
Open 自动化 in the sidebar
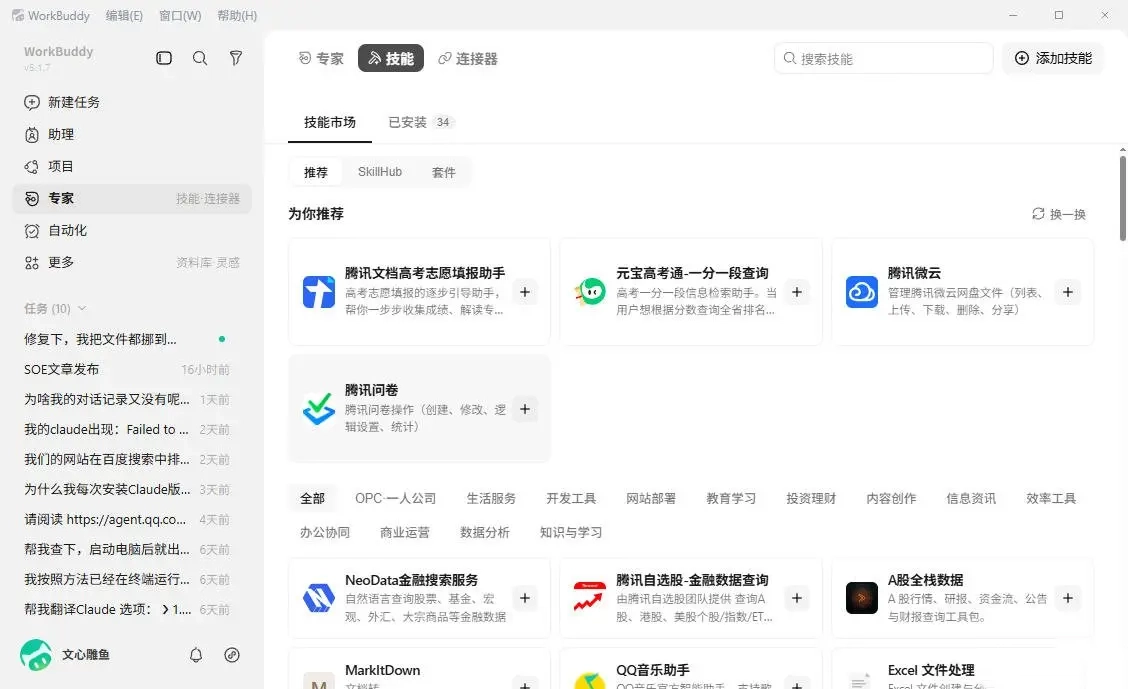coord(132,230)
